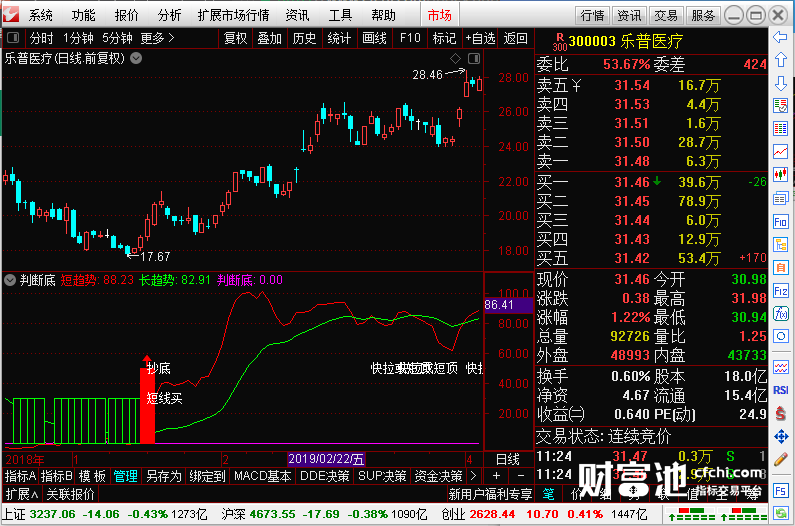Open the 分析 menu
The image size is (795, 526).
[x=169, y=15]
